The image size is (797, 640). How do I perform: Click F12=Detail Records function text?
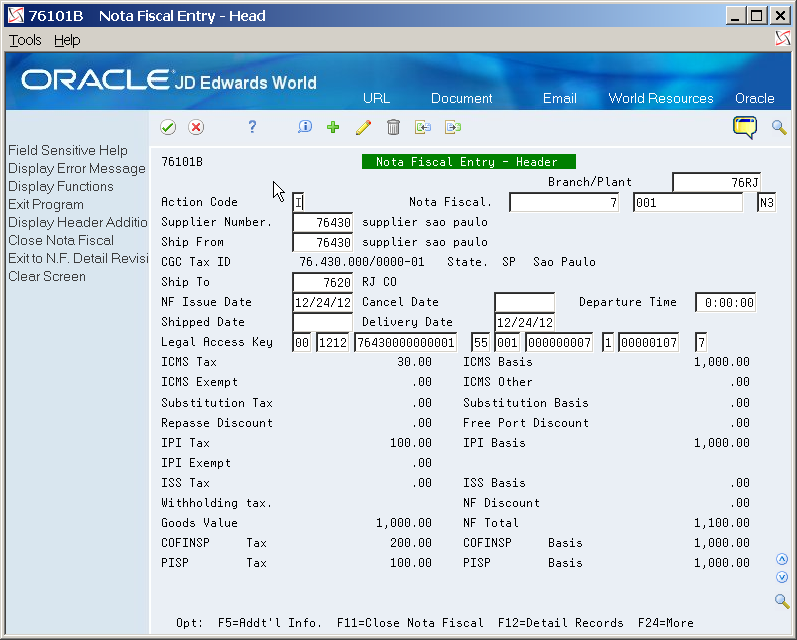(561, 623)
